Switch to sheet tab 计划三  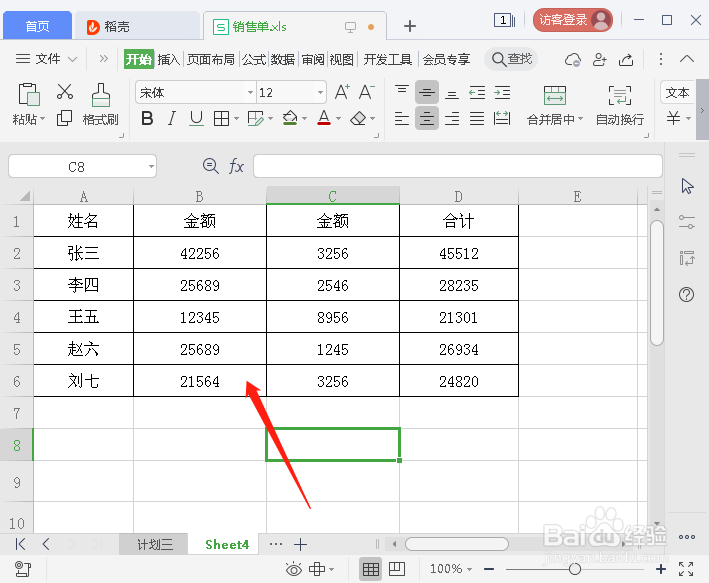click(154, 545)
